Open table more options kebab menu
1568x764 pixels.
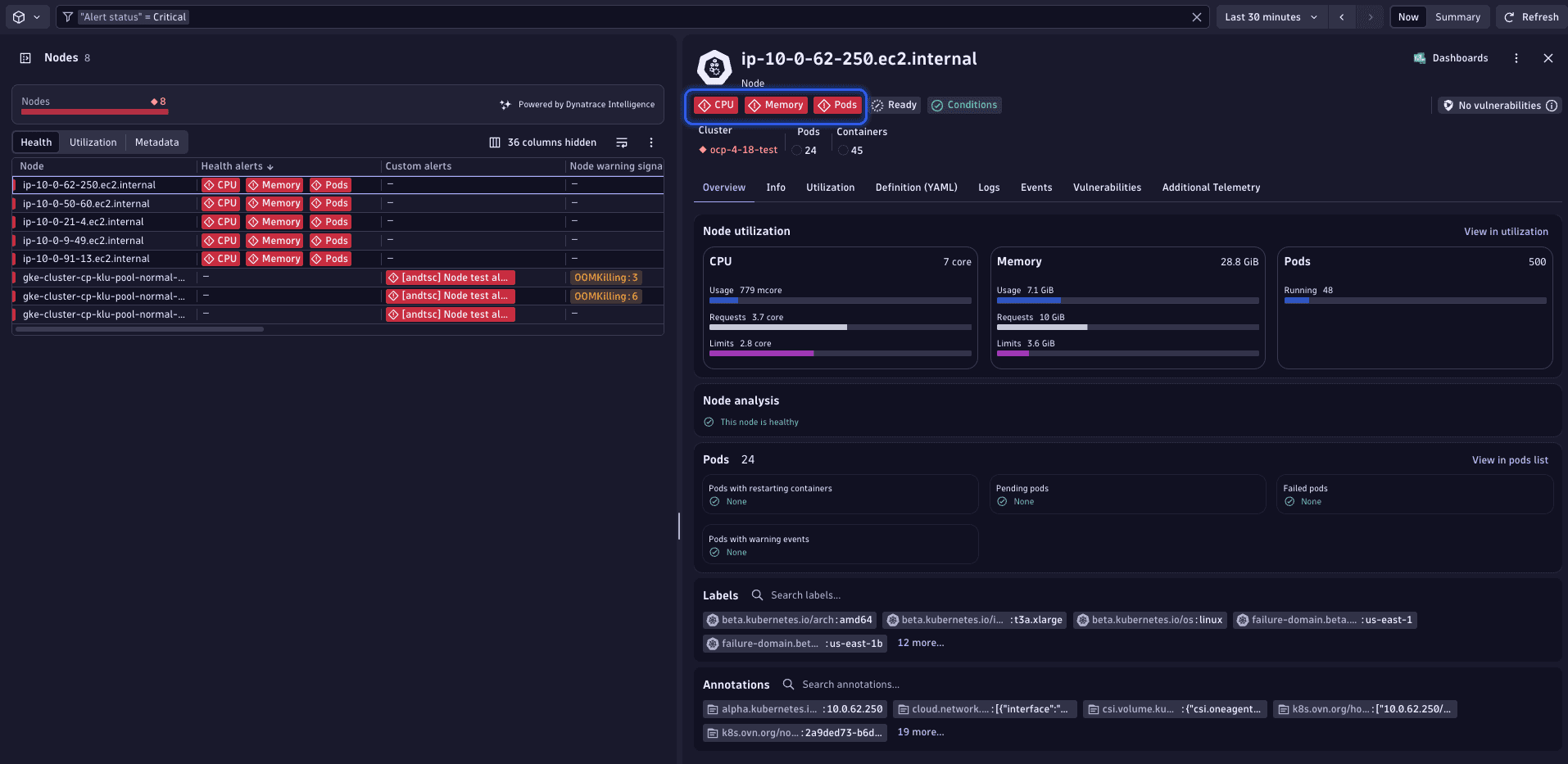(x=651, y=142)
